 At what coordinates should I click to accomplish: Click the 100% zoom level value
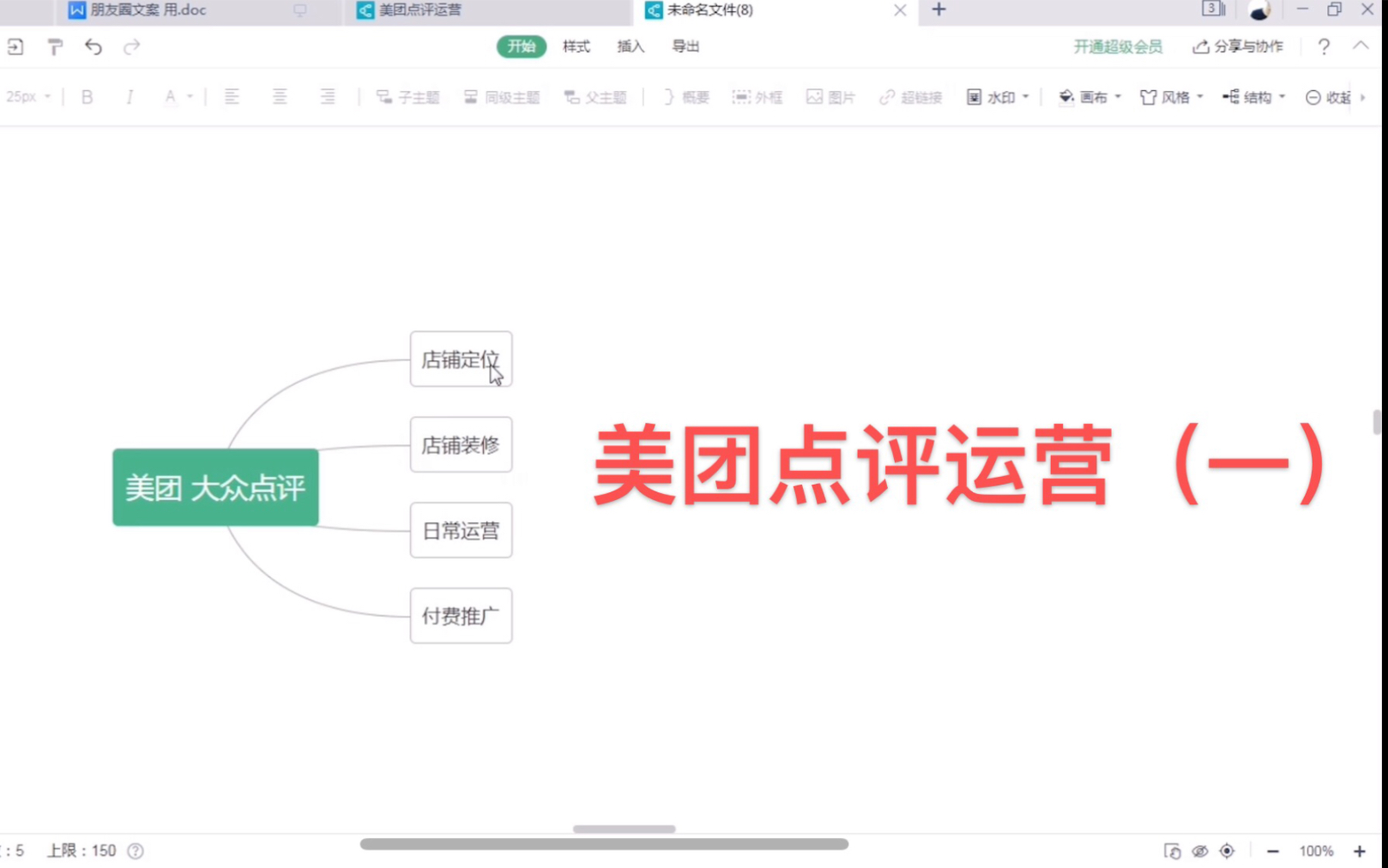[x=1316, y=851]
